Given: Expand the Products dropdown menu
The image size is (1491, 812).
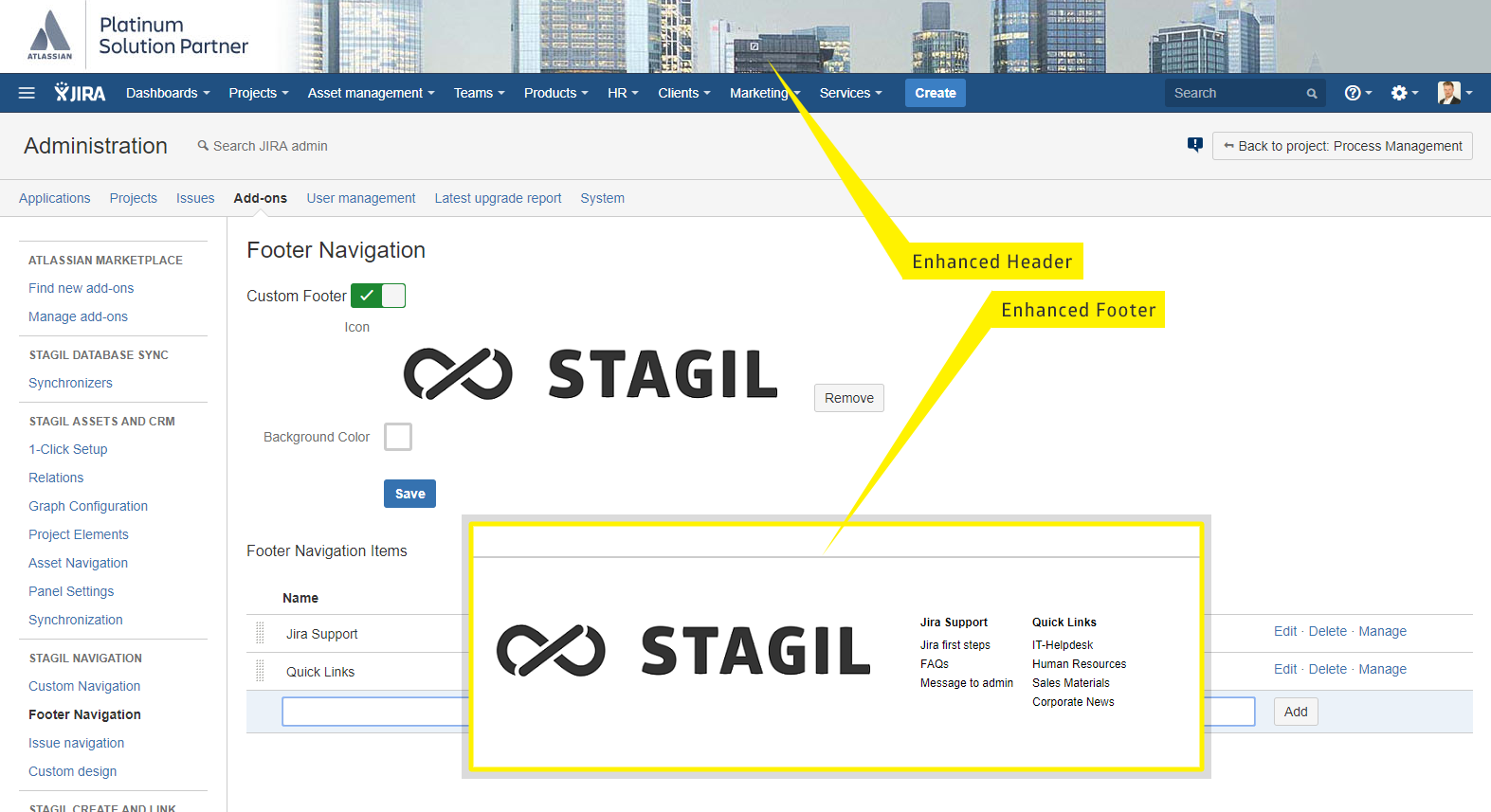Looking at the screenshot, I should coord(556,93).
